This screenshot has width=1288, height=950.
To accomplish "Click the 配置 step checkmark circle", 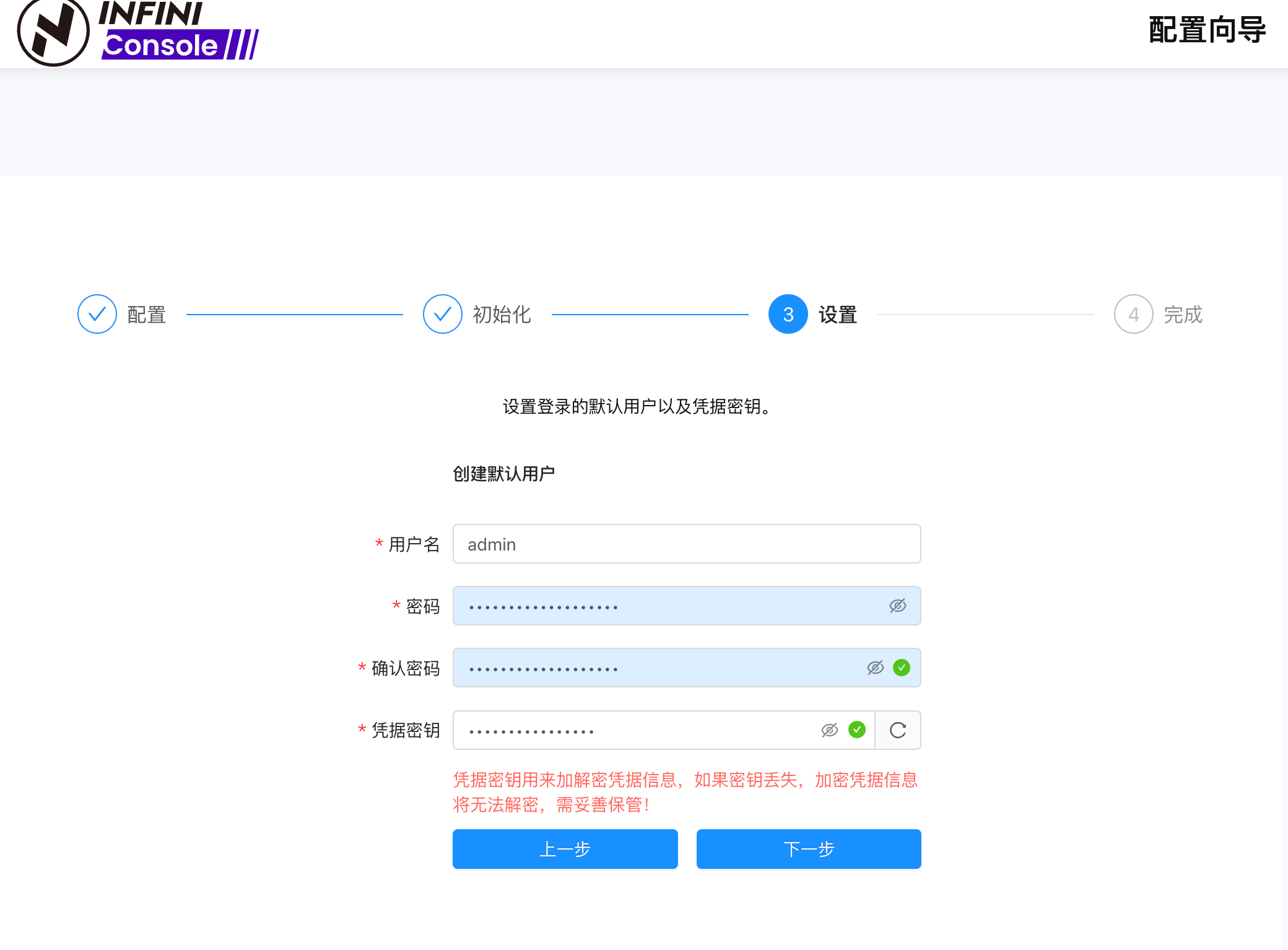I will click(x=97, y=314).
